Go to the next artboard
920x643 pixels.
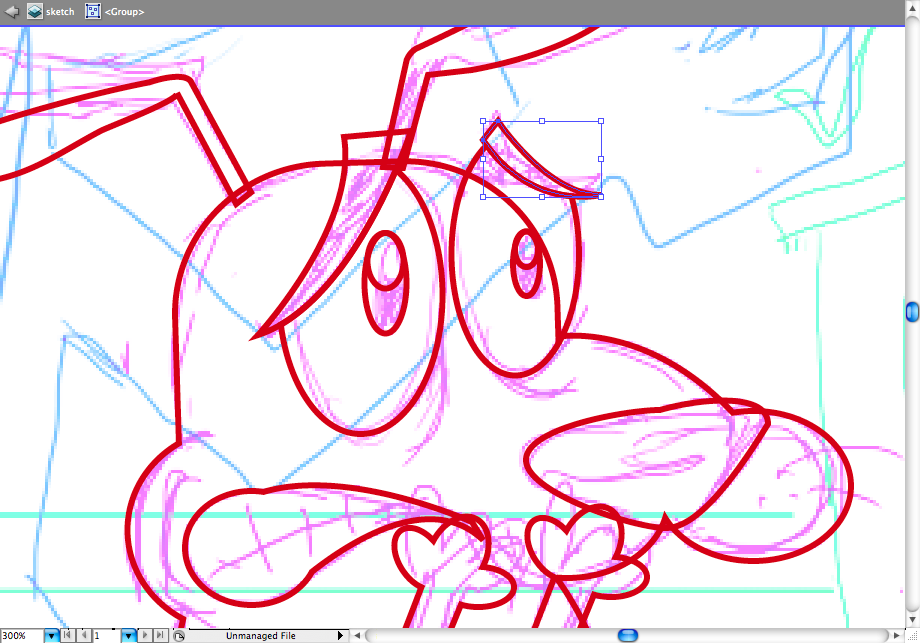[x=145, y=635]
